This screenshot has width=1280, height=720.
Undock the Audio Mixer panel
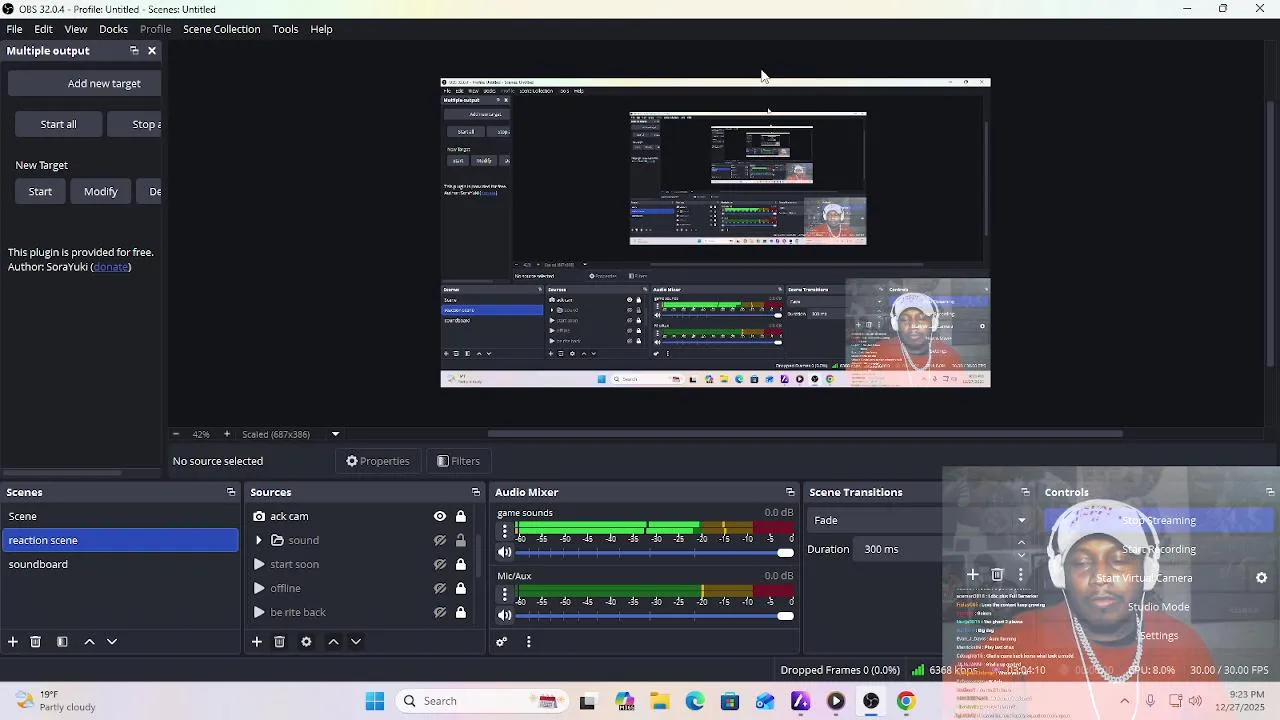pyautogui.click(x=790, y=492)
